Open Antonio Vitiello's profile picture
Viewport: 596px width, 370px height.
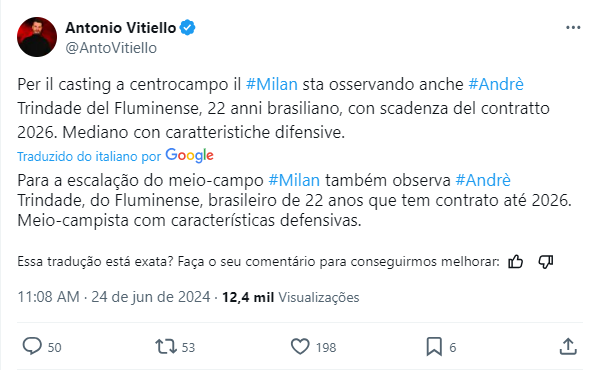pos(37,37)
